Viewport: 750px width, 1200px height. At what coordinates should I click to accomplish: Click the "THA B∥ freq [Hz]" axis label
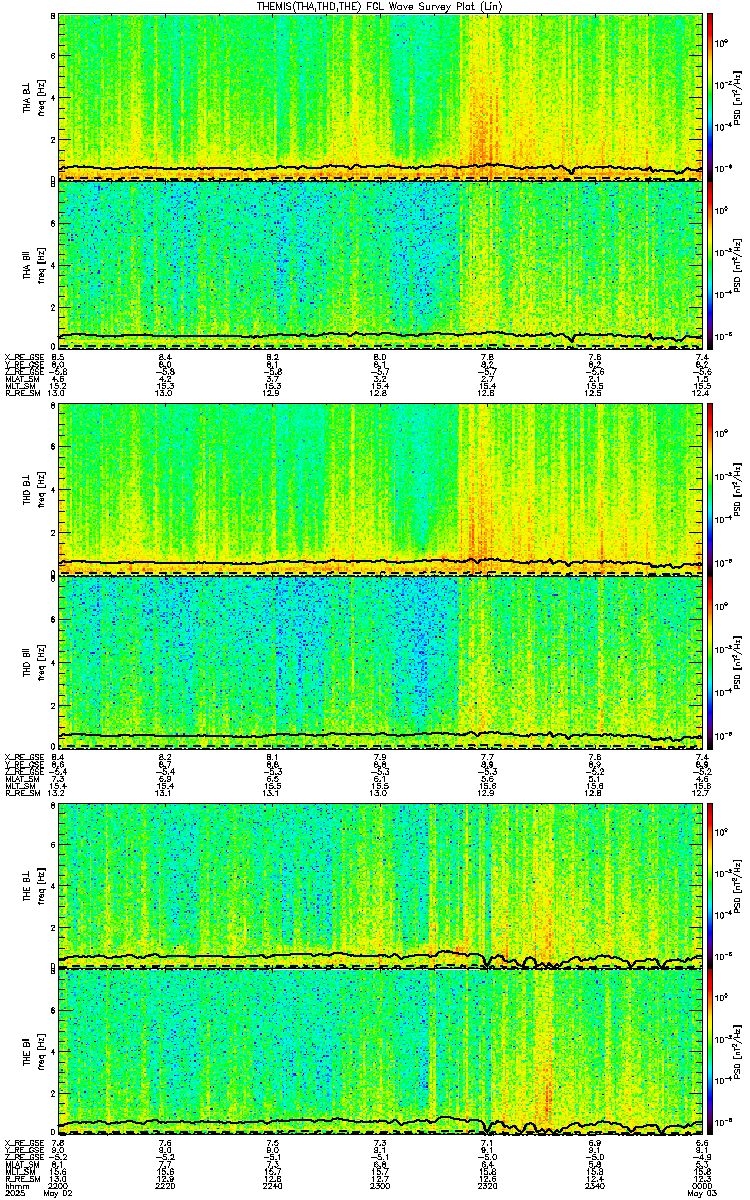[x=34, y=265]
